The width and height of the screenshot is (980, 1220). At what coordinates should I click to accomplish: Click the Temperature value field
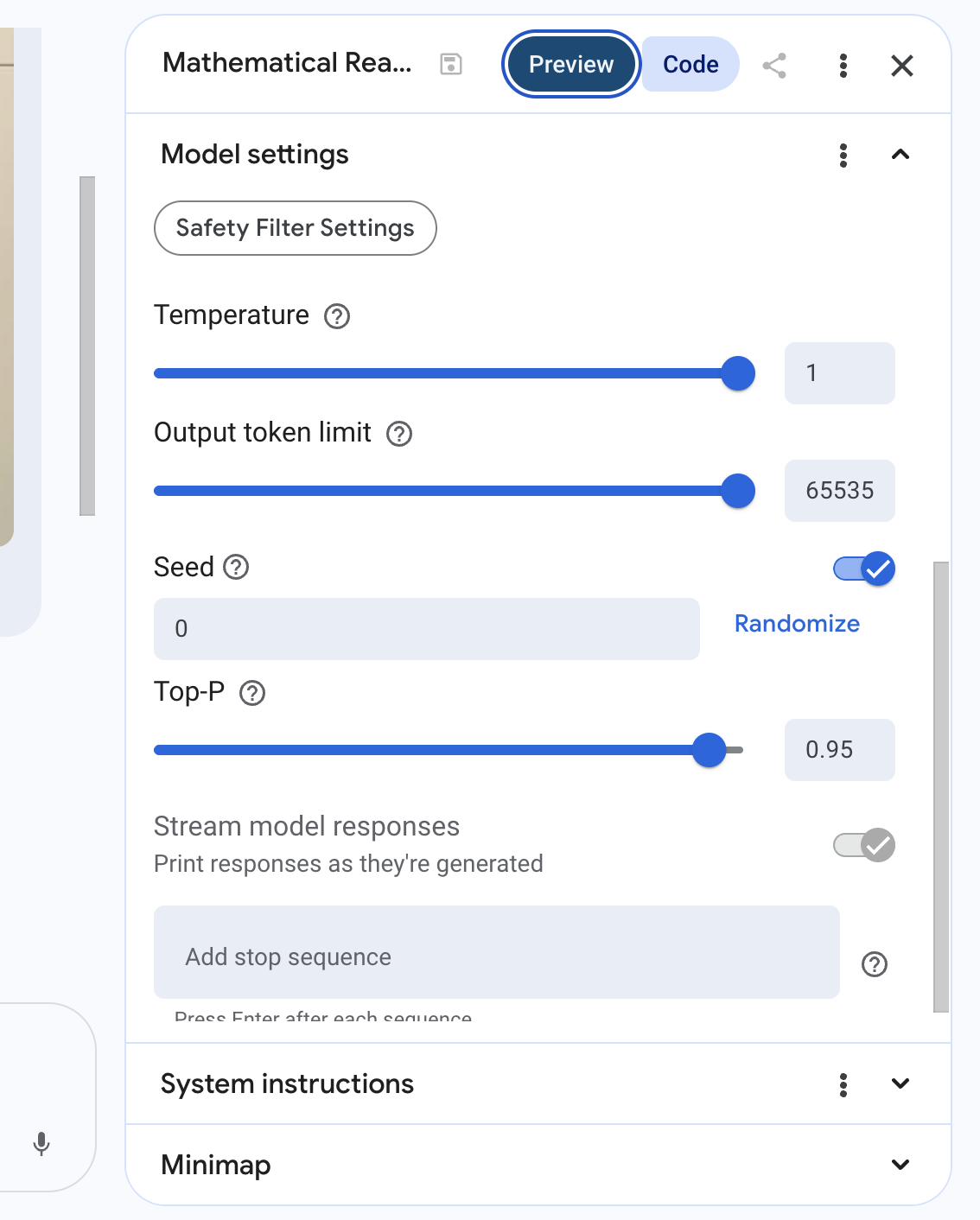point(840,373)
